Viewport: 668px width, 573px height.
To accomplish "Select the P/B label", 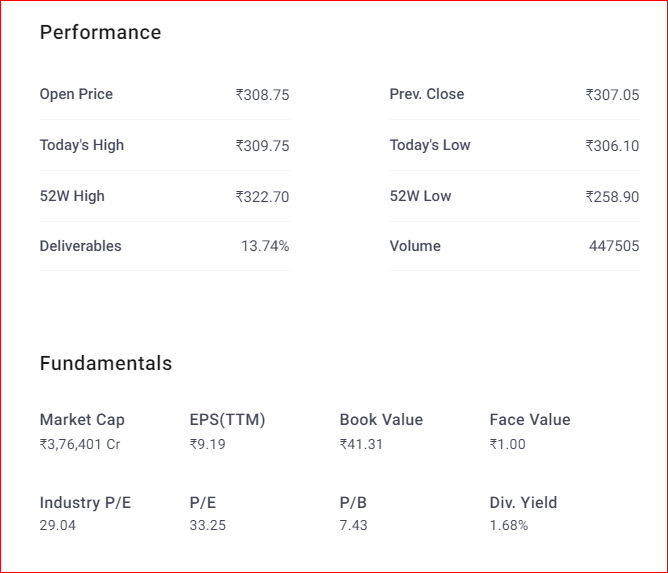I will point(354,502).
